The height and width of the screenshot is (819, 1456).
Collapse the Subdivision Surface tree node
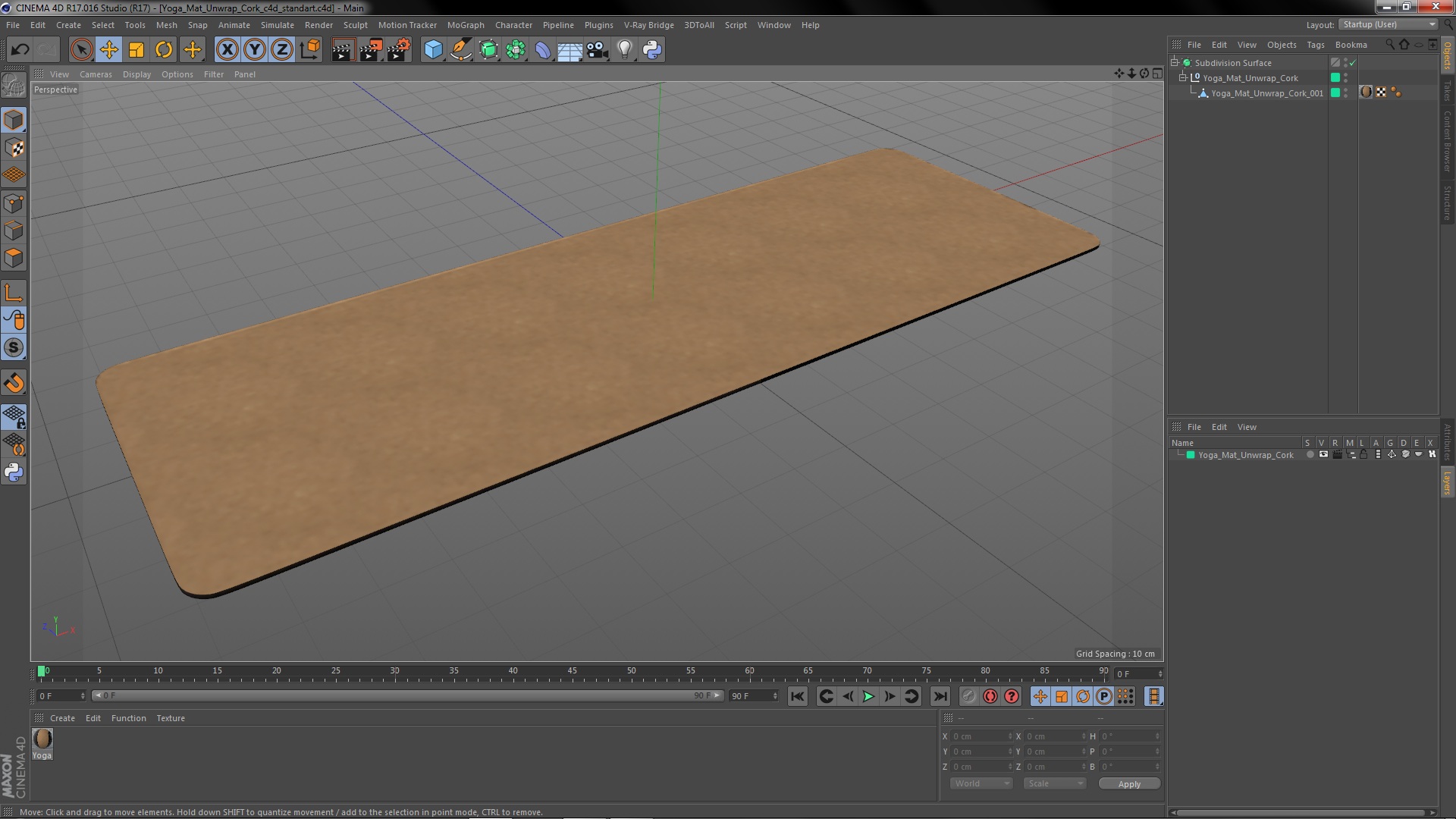pos(1175,63)
